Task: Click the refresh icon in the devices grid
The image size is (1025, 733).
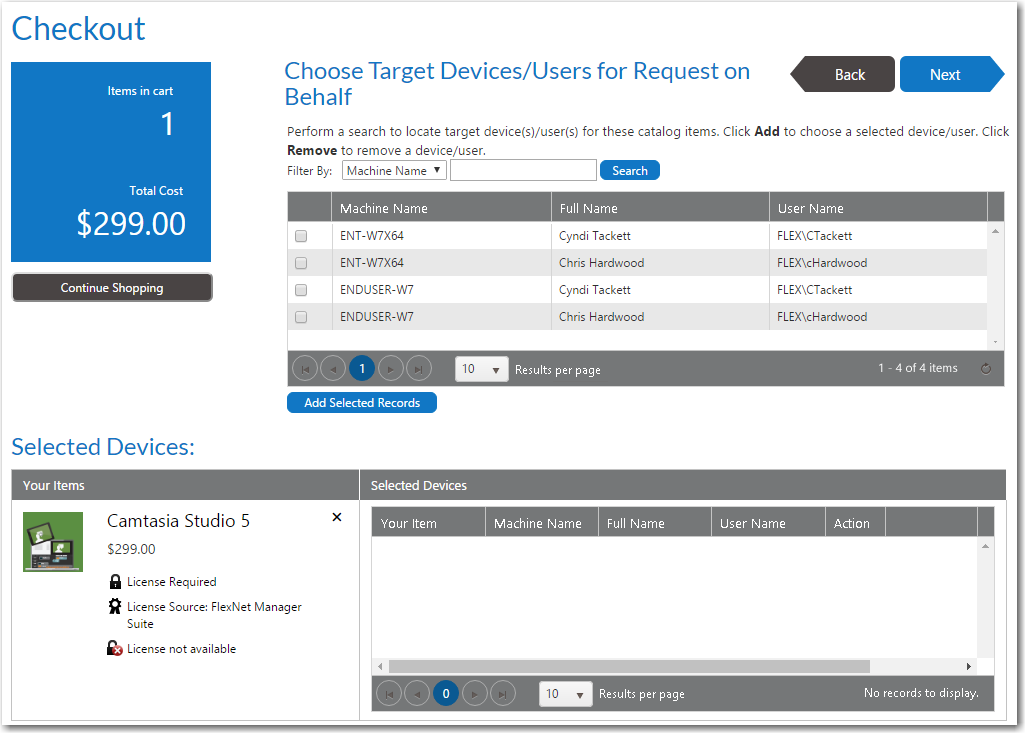Action: point(986,369)
